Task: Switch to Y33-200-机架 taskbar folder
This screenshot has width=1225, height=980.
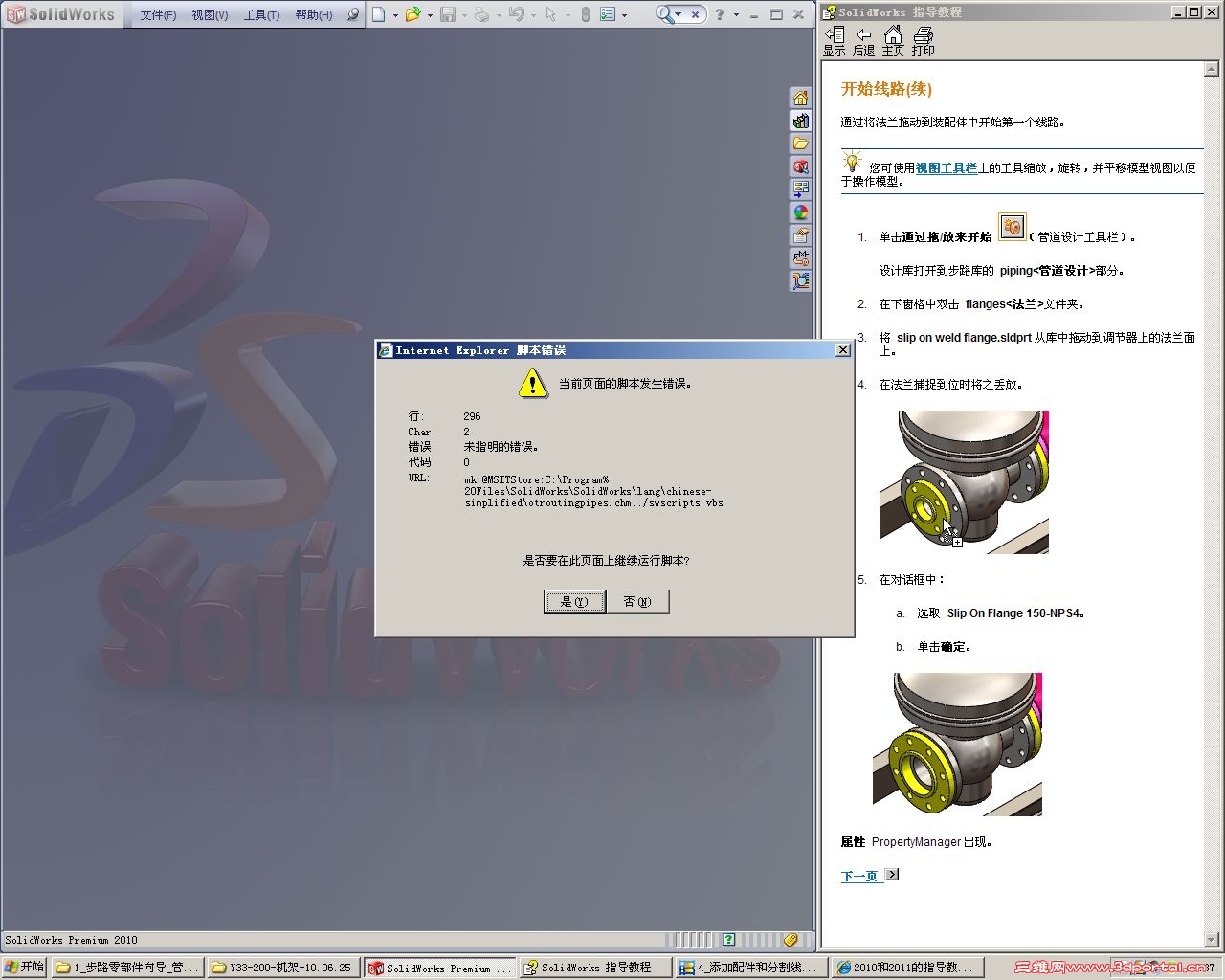Action: [x=283, y=968]
